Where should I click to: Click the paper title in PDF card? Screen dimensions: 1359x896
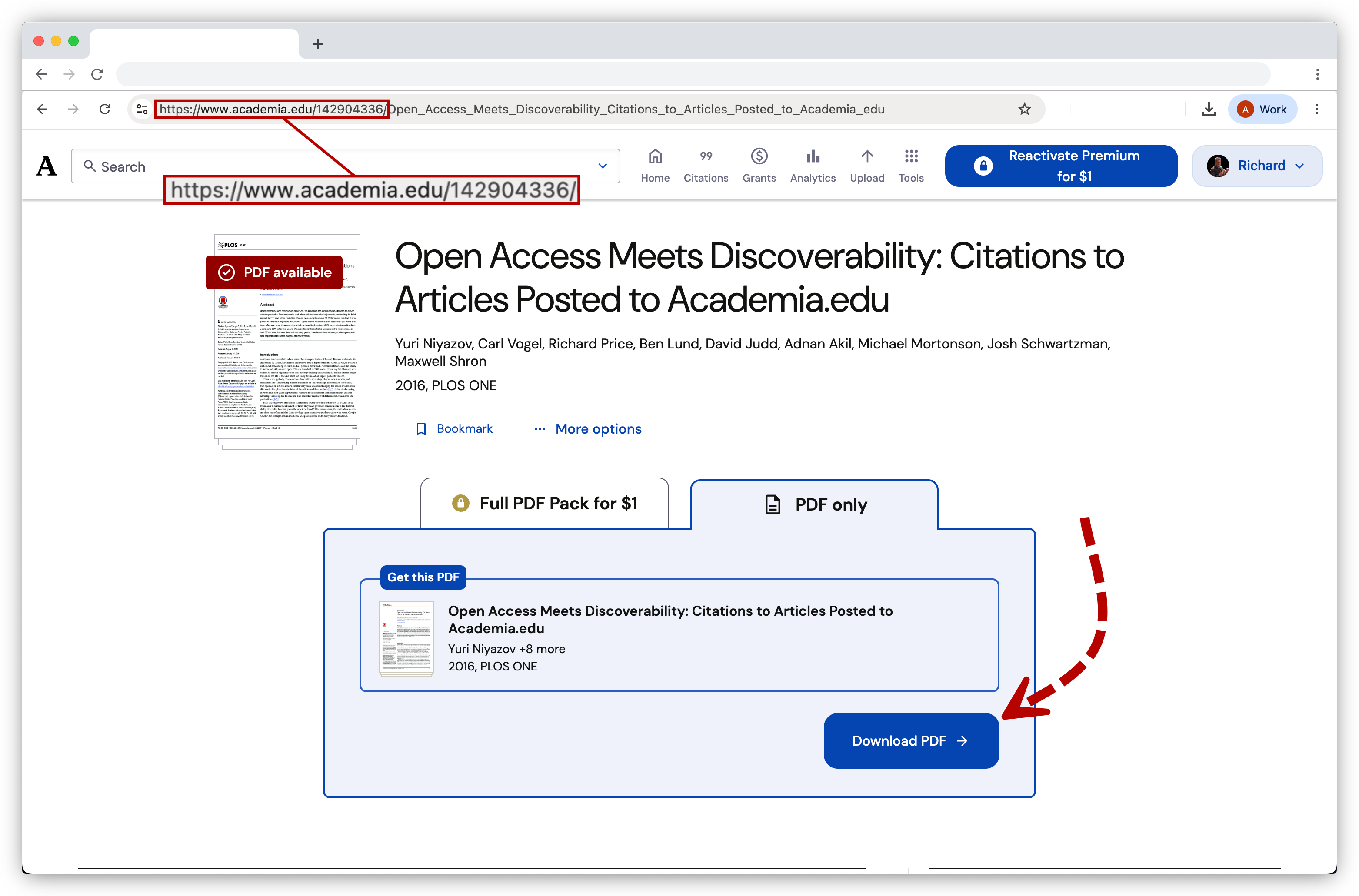click(x=670, y=620)
